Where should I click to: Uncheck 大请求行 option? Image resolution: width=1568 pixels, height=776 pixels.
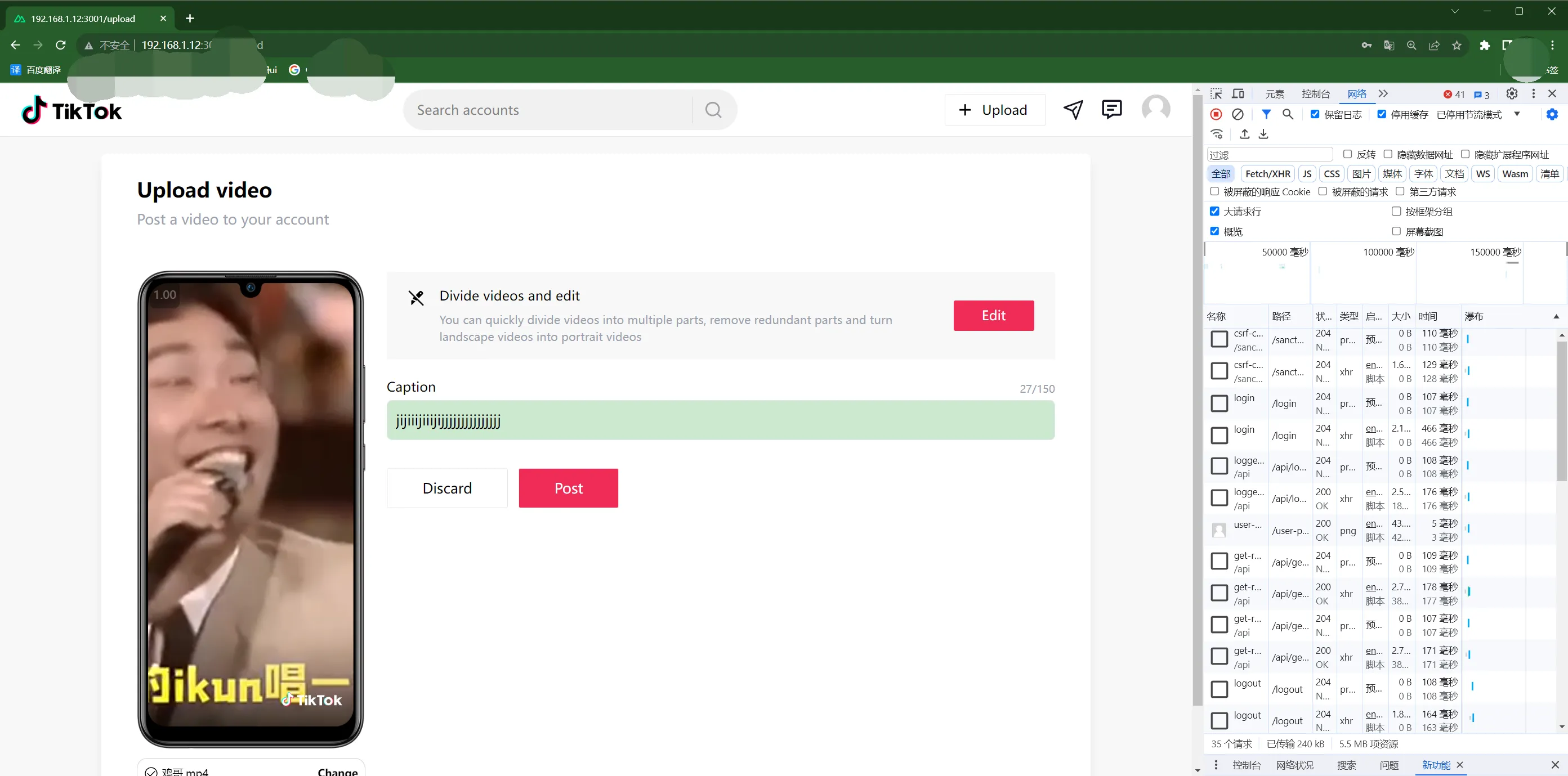(x=1214, y=211)
